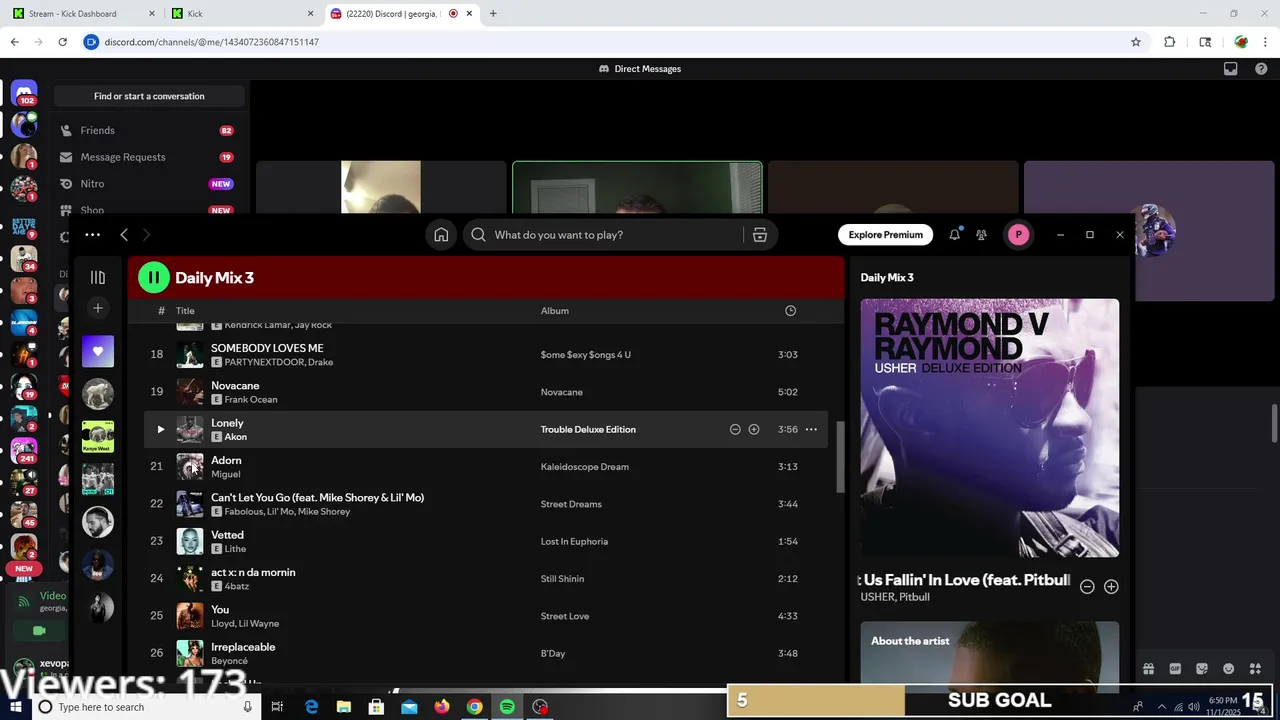
Task: Open Discord Friends tab
Action: pyautogui.click(x=150, y=130)
